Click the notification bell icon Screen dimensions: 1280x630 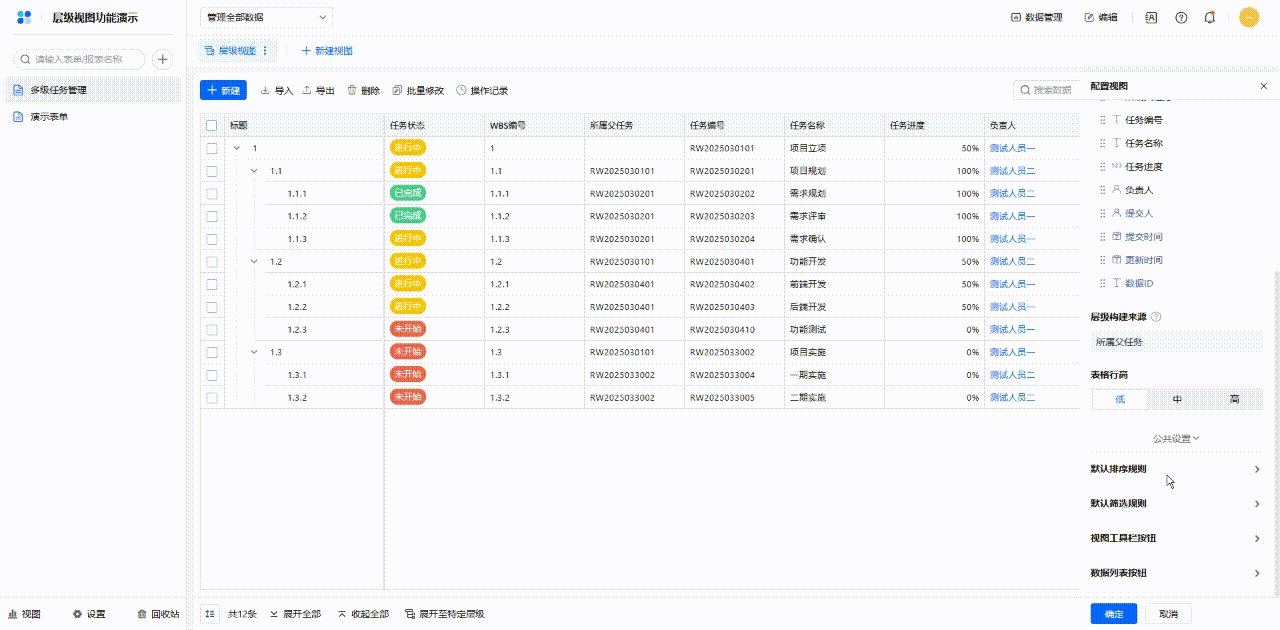[x=1210, y=17]
